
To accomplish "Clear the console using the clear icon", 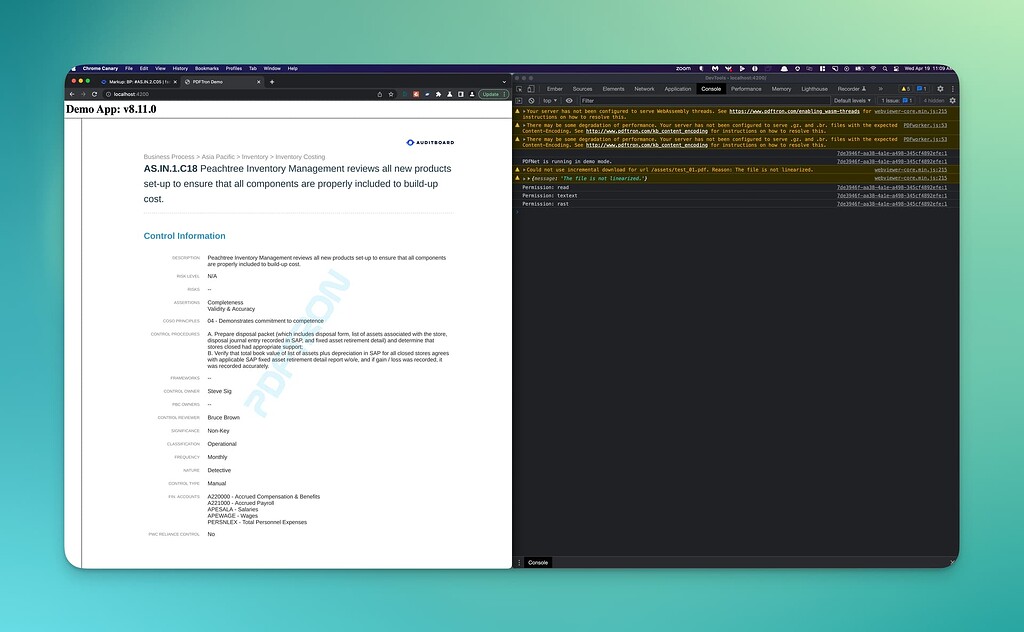I will click(x=531, y=100).
